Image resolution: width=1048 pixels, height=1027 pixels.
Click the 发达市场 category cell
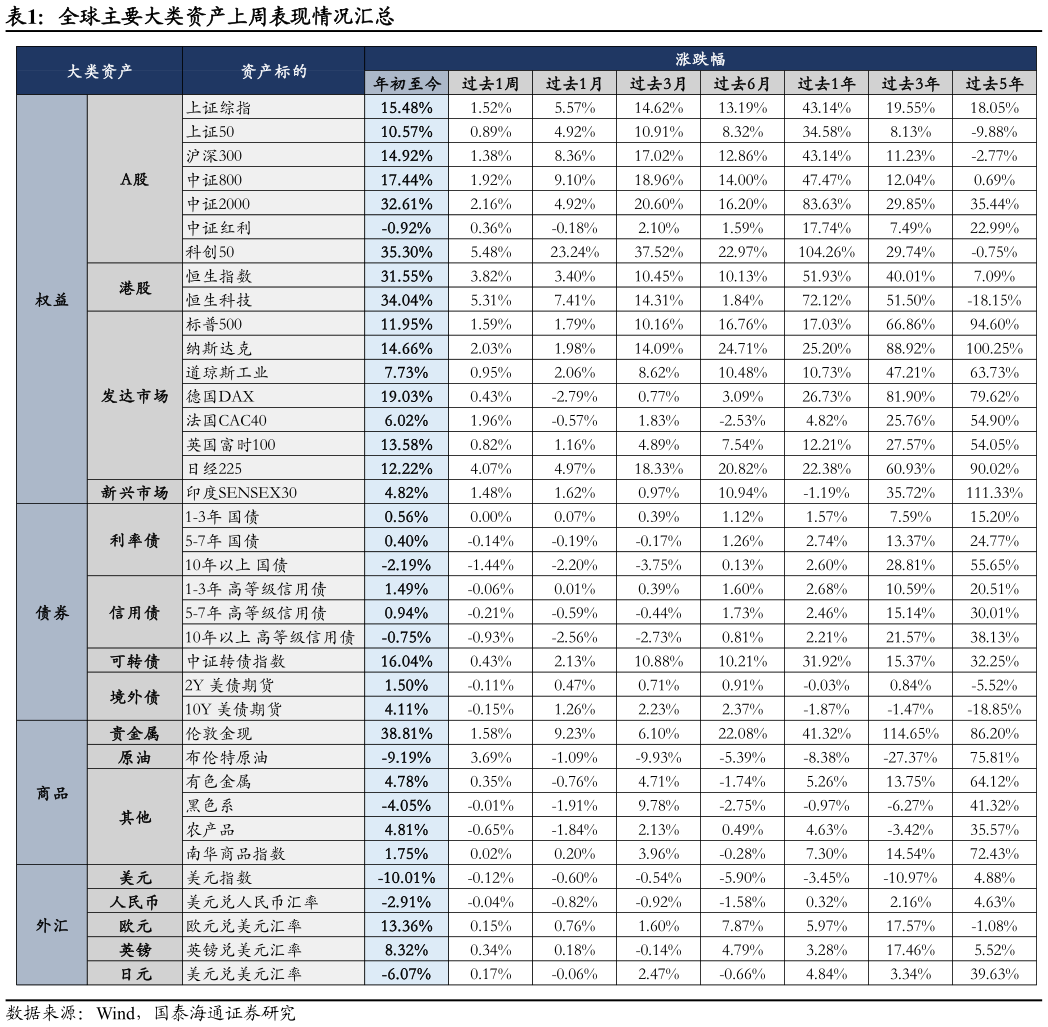134,396
